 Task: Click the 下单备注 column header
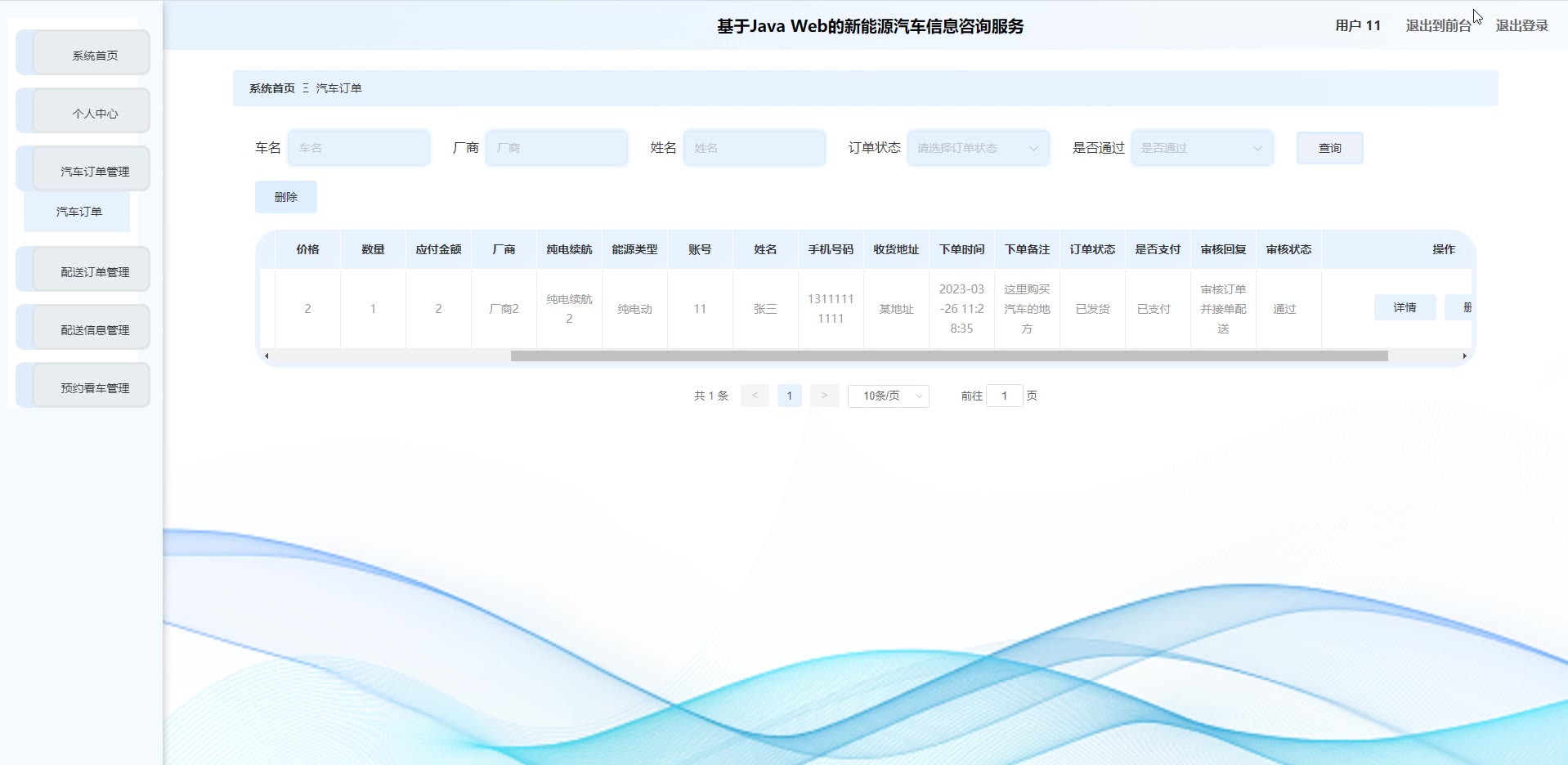tap(1027, 249)
